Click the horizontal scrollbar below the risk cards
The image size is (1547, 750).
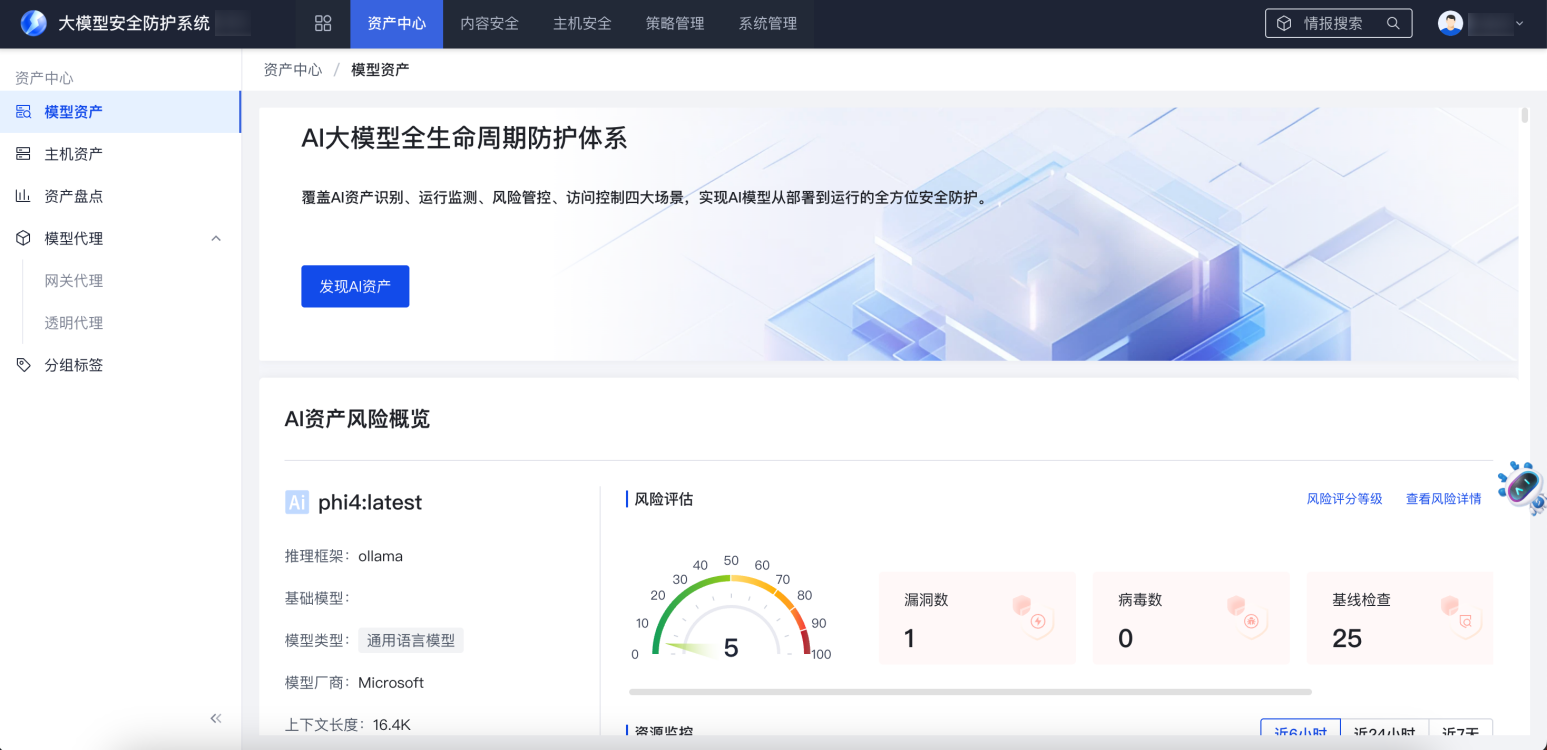point(970,691)
